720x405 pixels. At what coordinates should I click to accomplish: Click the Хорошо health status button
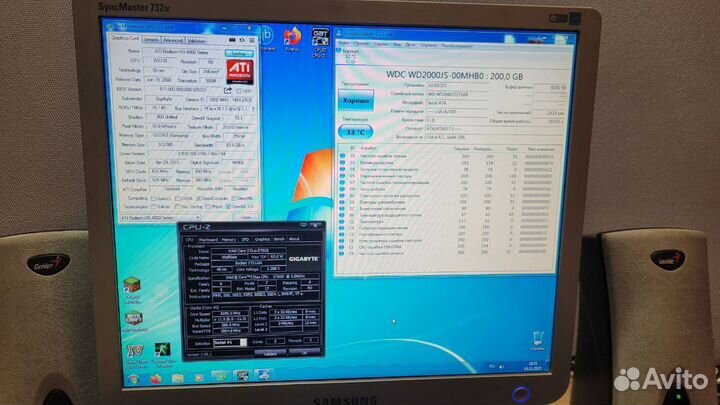[356, 100]
